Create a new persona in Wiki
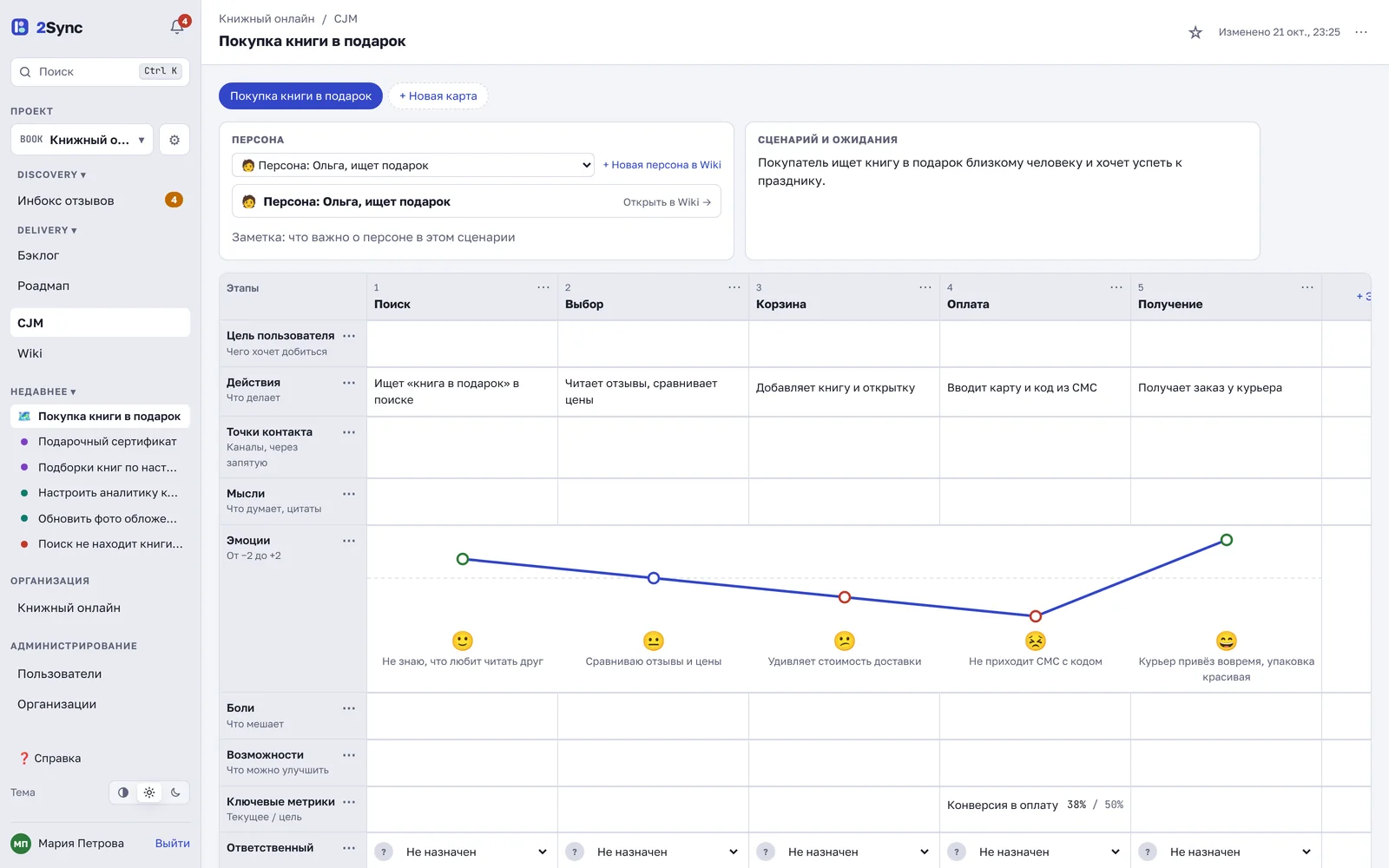 pyautogui.click(x=662, y=165)
